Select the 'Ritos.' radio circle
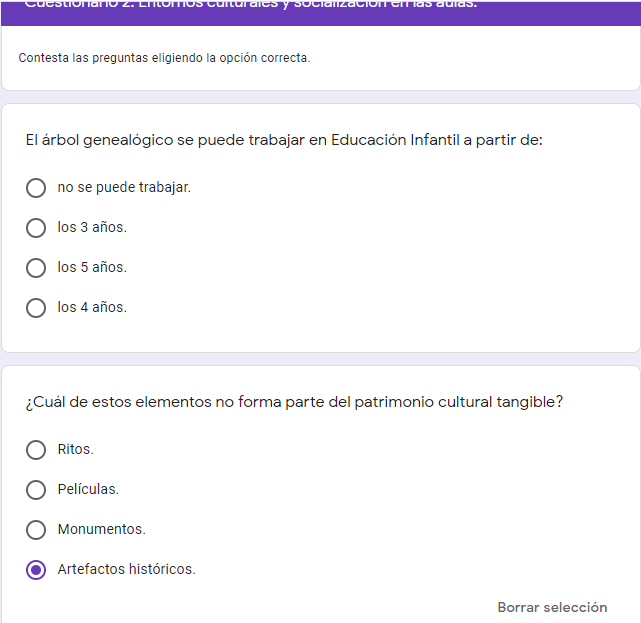Viewport: 641px width, 623px height. click(x=36, y=450)
